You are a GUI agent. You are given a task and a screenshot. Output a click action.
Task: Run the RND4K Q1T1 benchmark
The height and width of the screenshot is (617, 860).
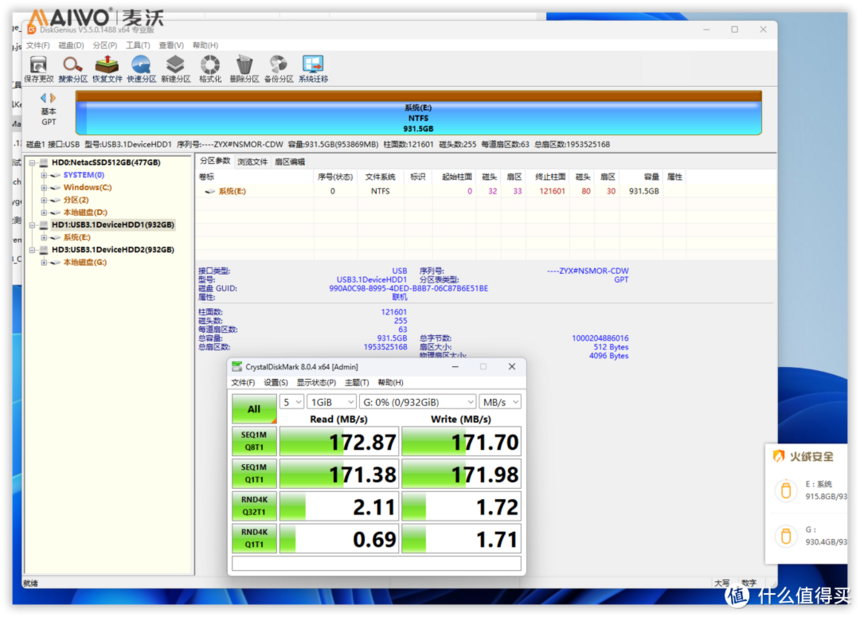(254, 538)
